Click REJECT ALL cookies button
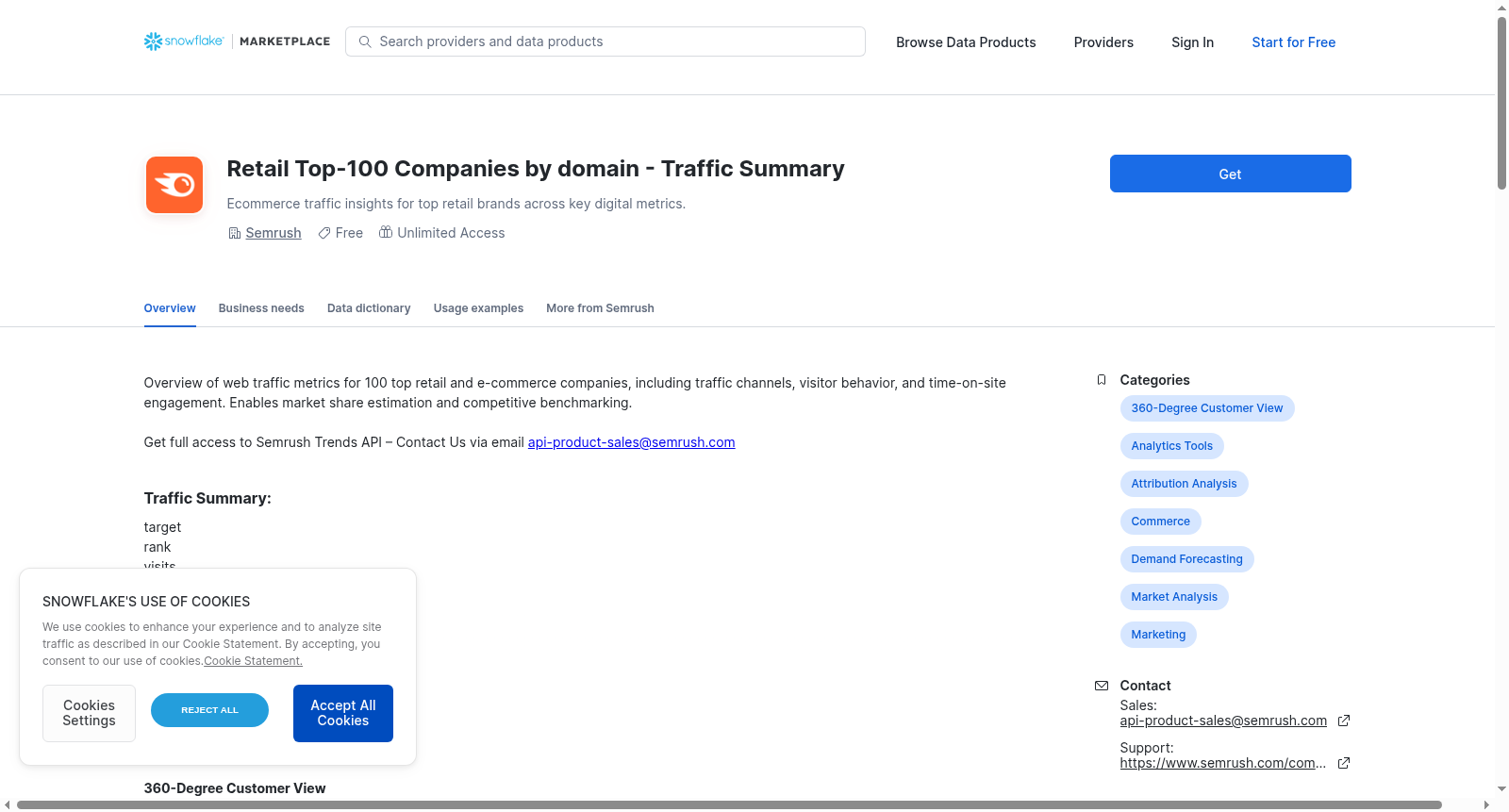 click(x=209, y=710)
